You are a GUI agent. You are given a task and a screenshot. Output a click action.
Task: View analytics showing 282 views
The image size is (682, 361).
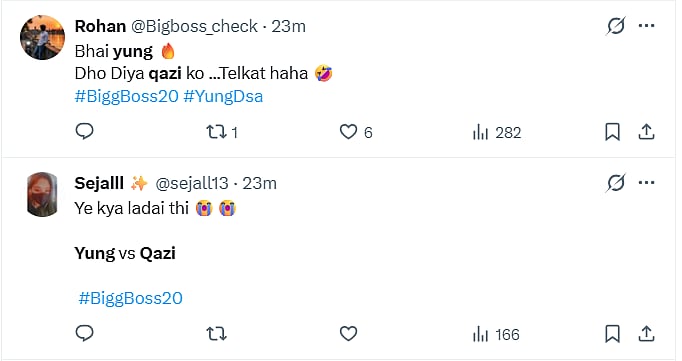click(x=497, y=132)
